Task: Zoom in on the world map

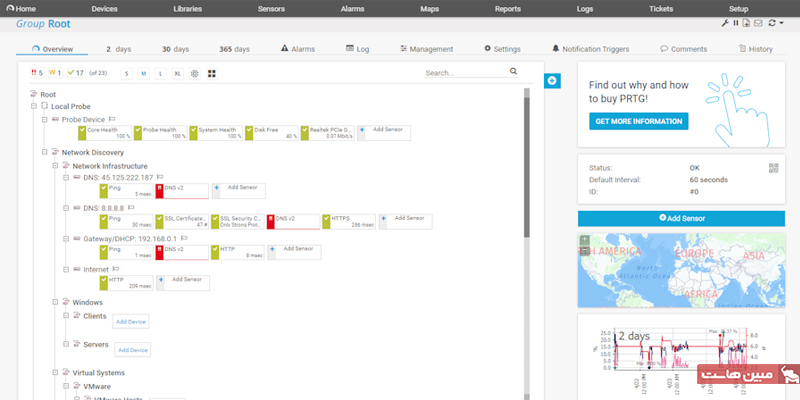Action: pyautogui.click(x=584, y=240)
